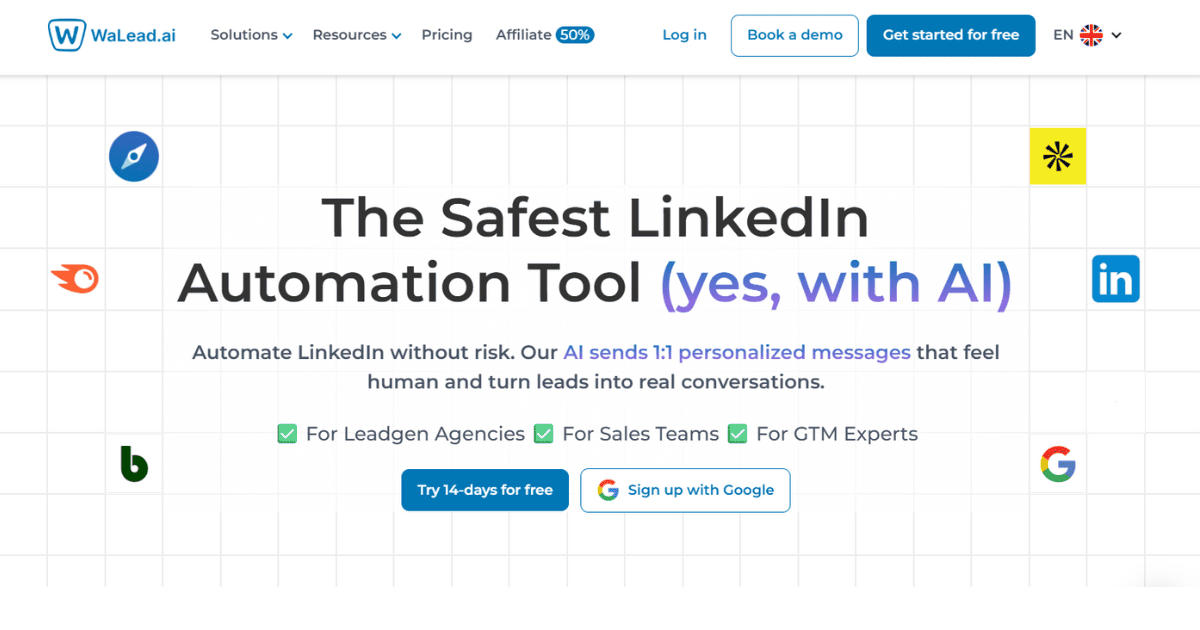The width and height of the screenshot is (1200, 630).
Task: Select the Google G icon
Action: [1058, 464]
